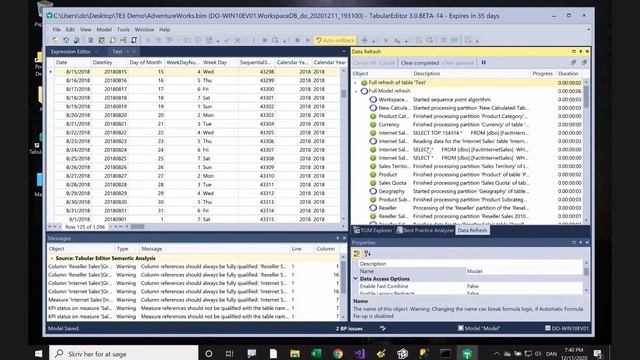640x360 pixels.
Task: Switch to the Expression Editor tab
Action: pos(71,51)
